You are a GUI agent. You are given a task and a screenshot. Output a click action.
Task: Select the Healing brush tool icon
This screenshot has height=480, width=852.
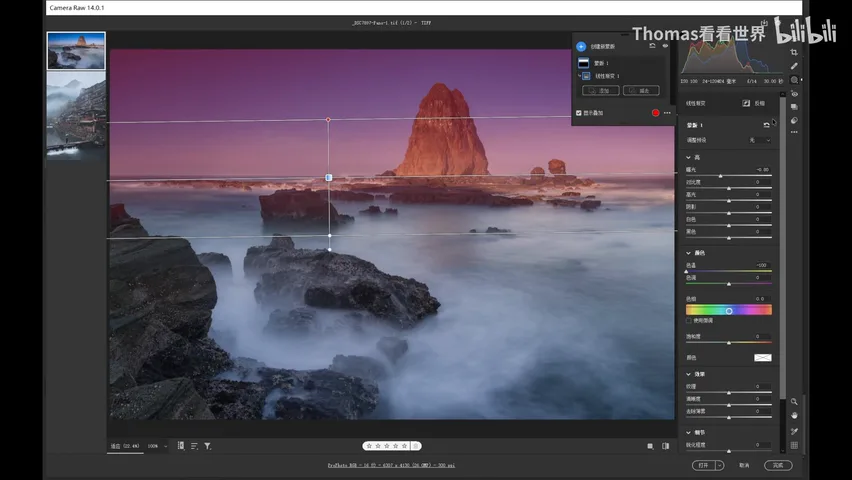click(x=794, y=66)
